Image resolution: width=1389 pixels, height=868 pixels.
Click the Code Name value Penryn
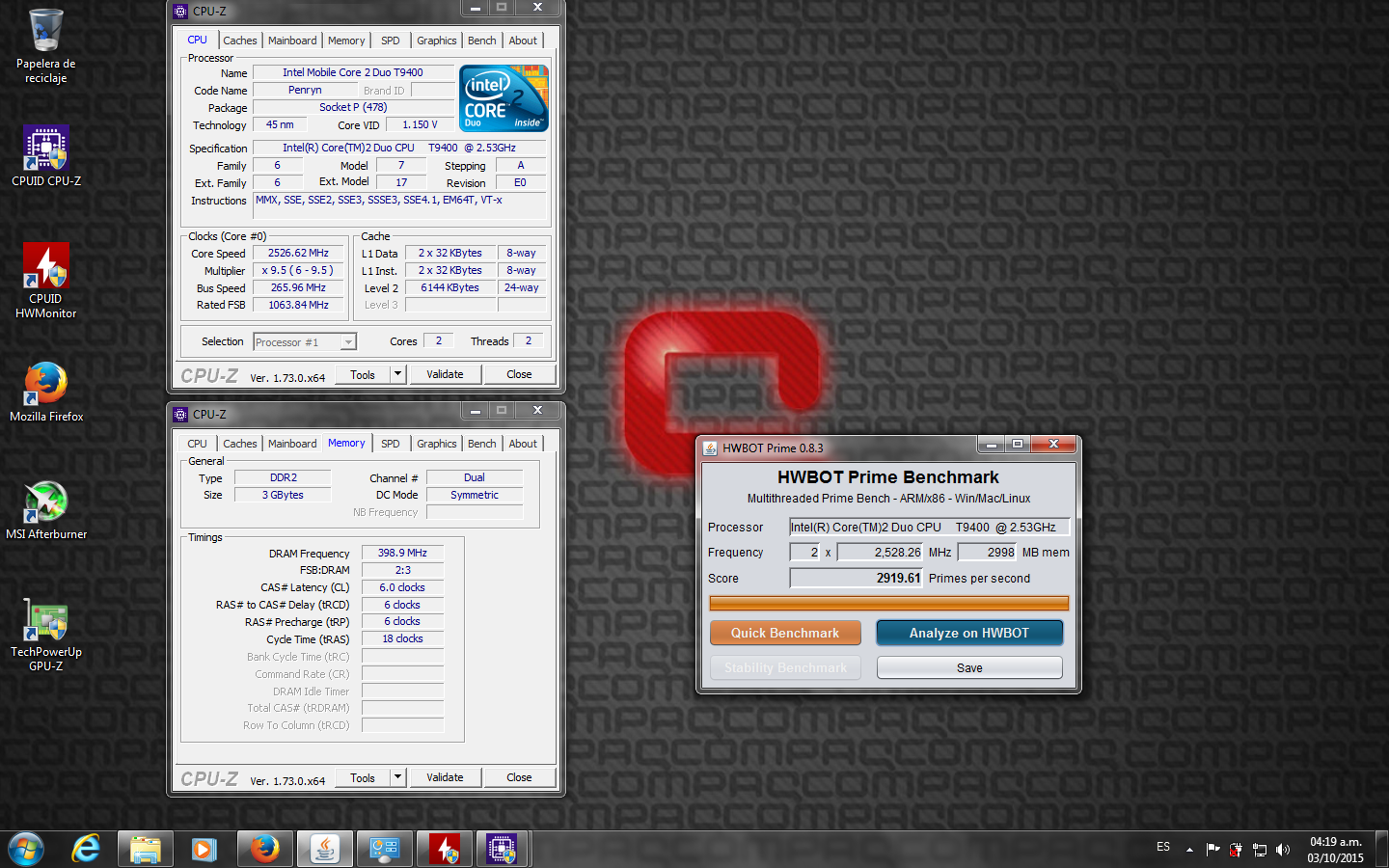305,90
